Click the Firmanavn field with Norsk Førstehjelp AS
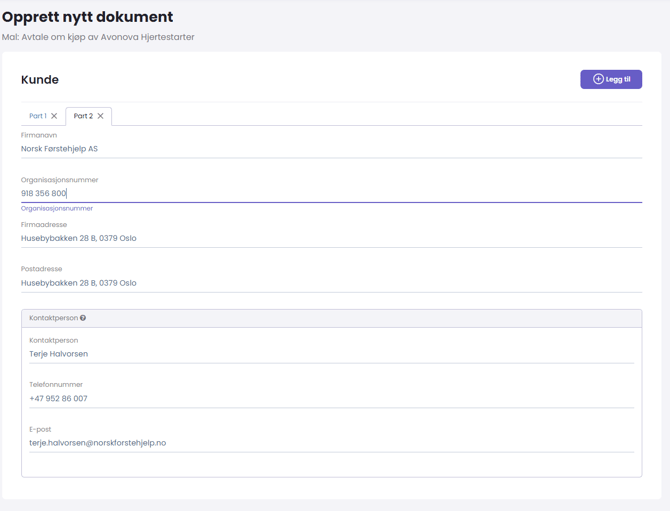Viewport: 670px width, 511px height. click(330, 149)
